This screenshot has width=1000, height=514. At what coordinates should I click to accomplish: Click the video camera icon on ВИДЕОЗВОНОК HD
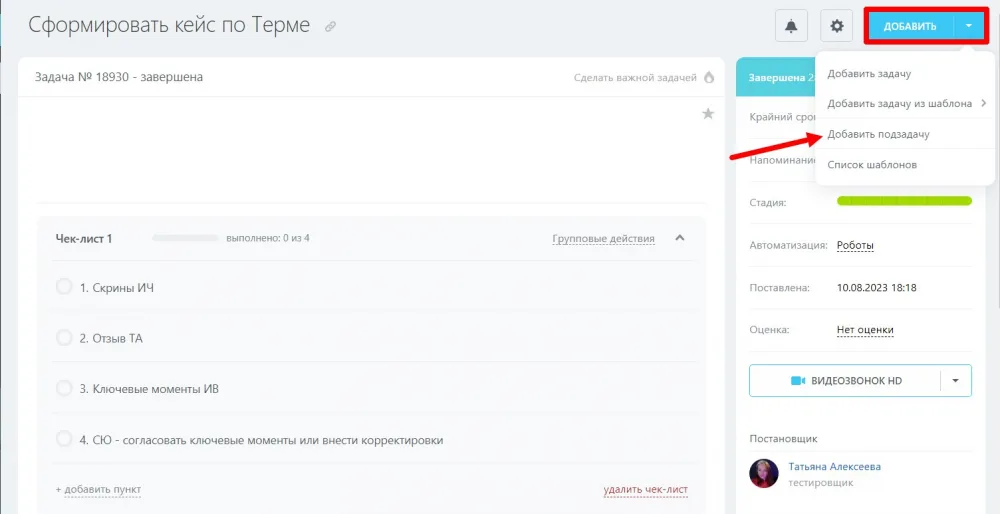[798, 381]
